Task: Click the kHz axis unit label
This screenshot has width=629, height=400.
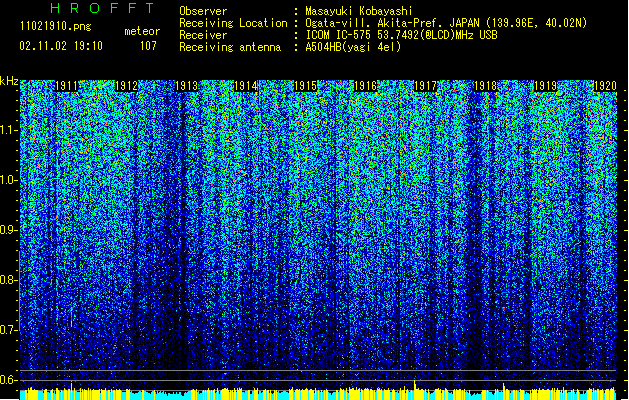Action: coord(9,81)
